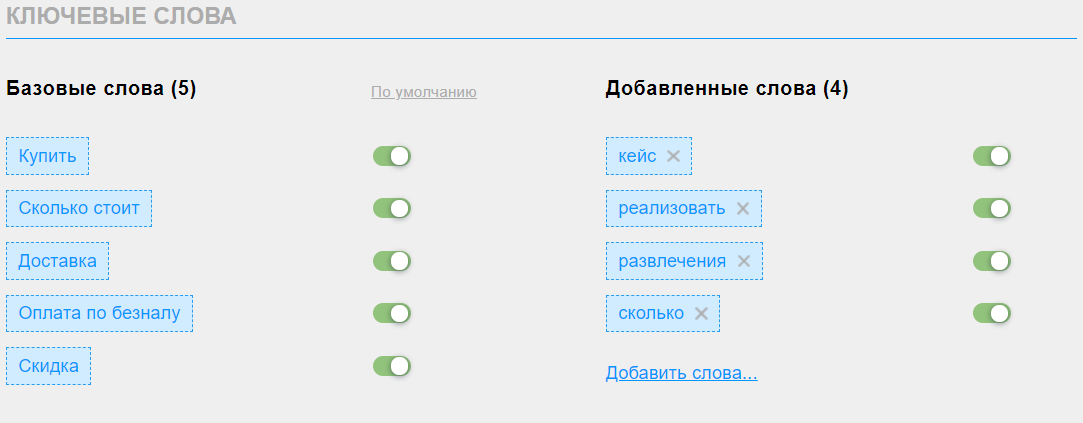The height and width of the screenshot is (423, 1083).
Task: Select the Оплата по безналу tag
Action: coord(99,314)
